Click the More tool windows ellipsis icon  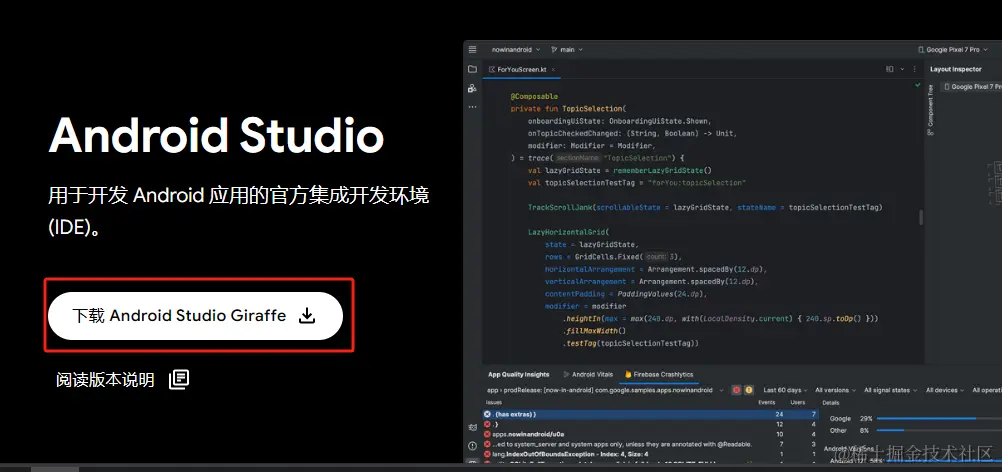coord(472,107)
